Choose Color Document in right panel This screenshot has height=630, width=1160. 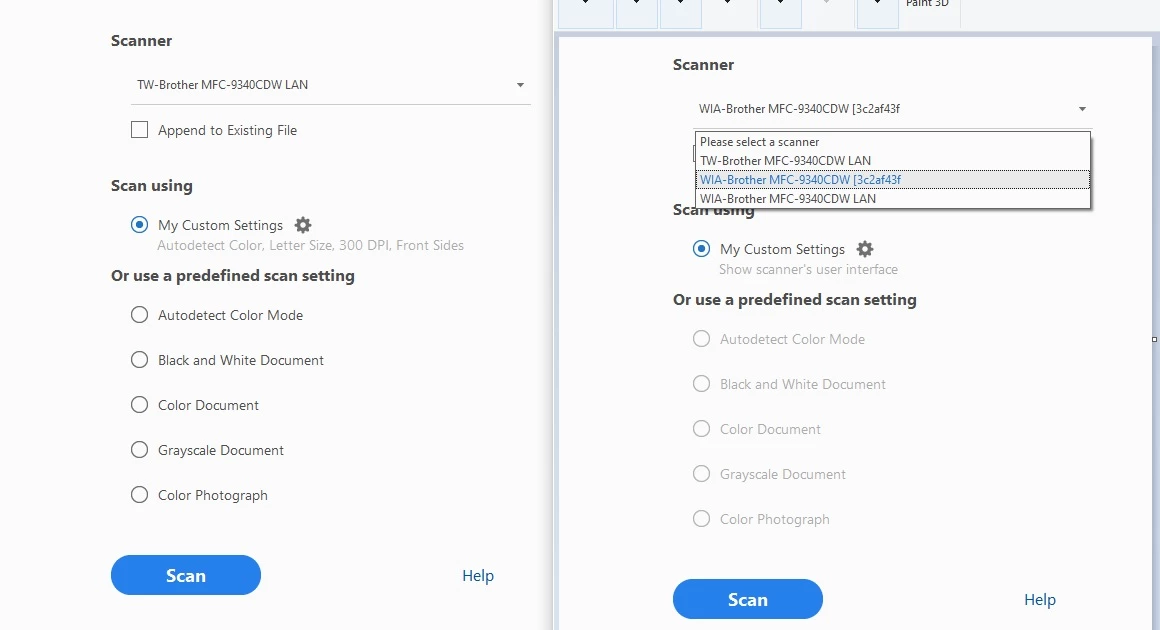pos(701,429)
